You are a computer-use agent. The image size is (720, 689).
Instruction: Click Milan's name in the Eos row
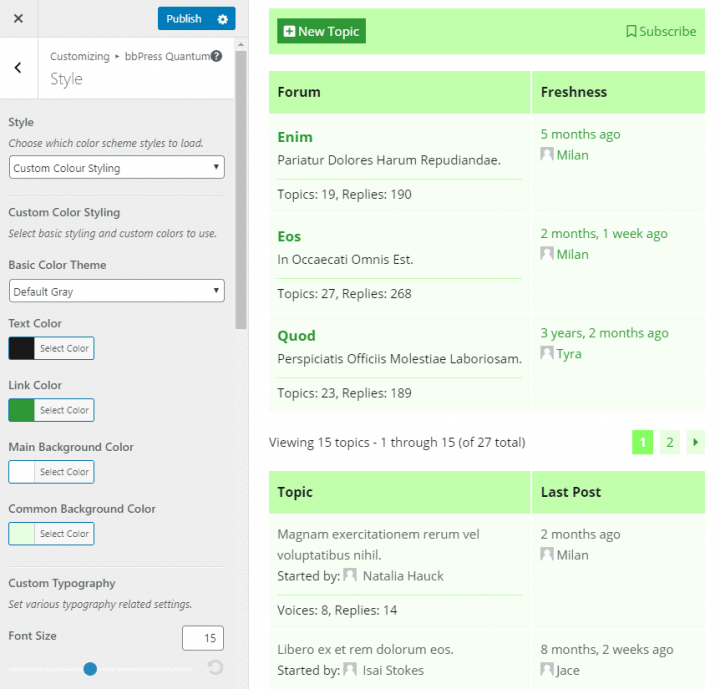(x=573, y=254)
